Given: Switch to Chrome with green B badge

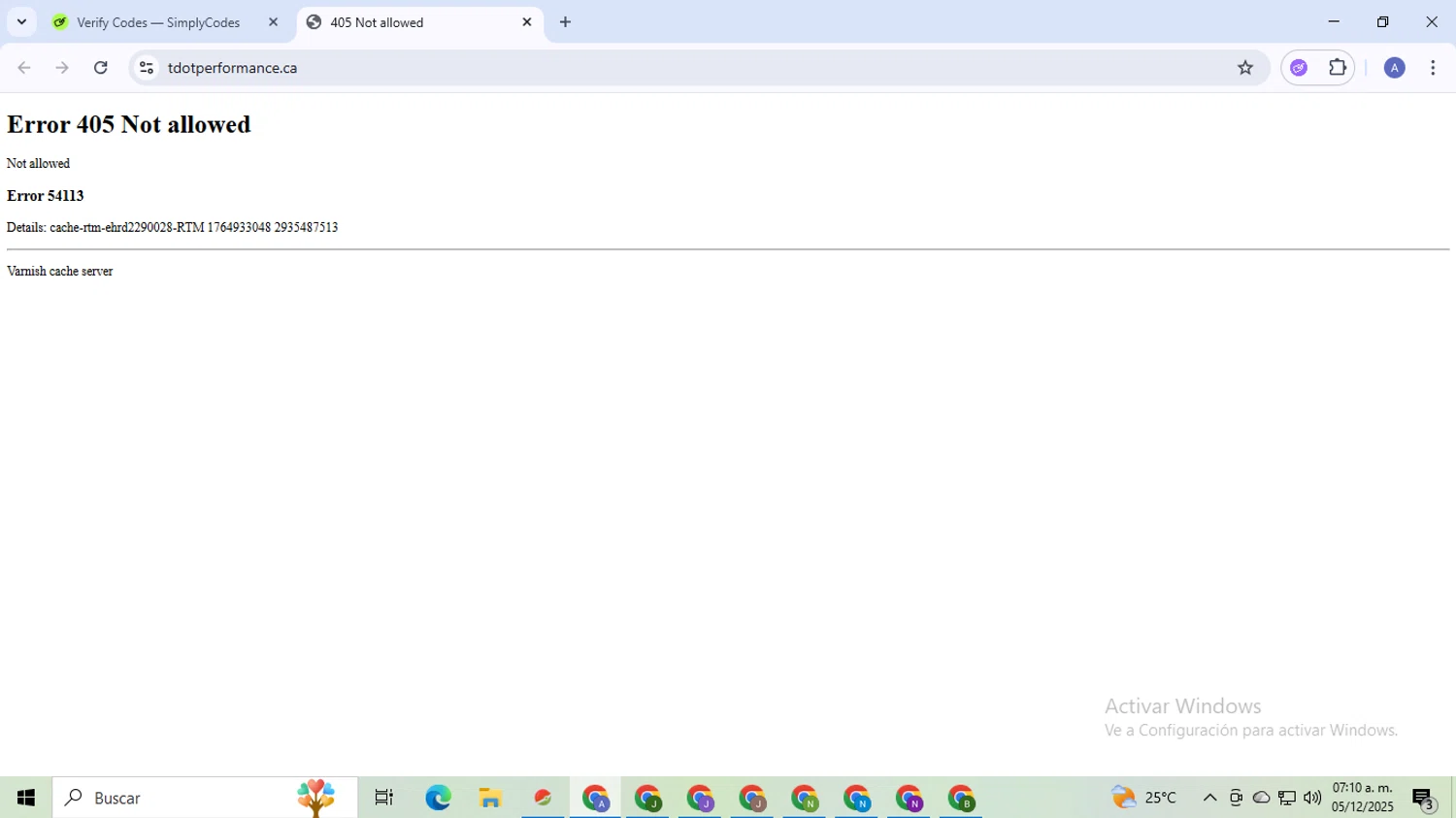Looking at the screenshot, I should 962,798.
